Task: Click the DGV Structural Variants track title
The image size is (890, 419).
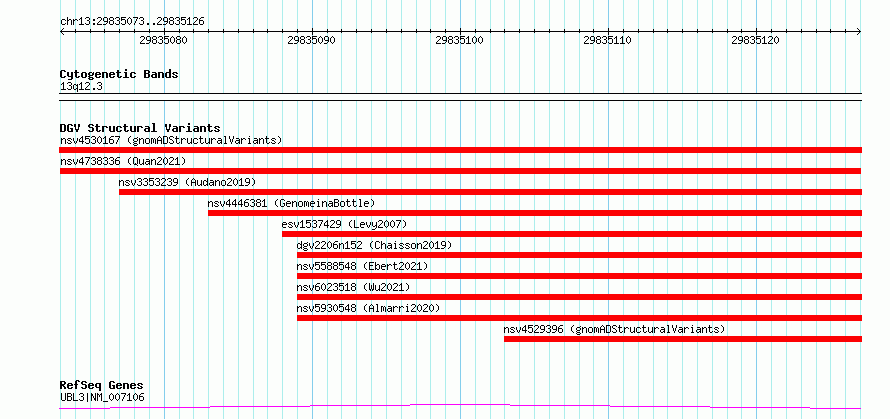Action: coord(140,128)
